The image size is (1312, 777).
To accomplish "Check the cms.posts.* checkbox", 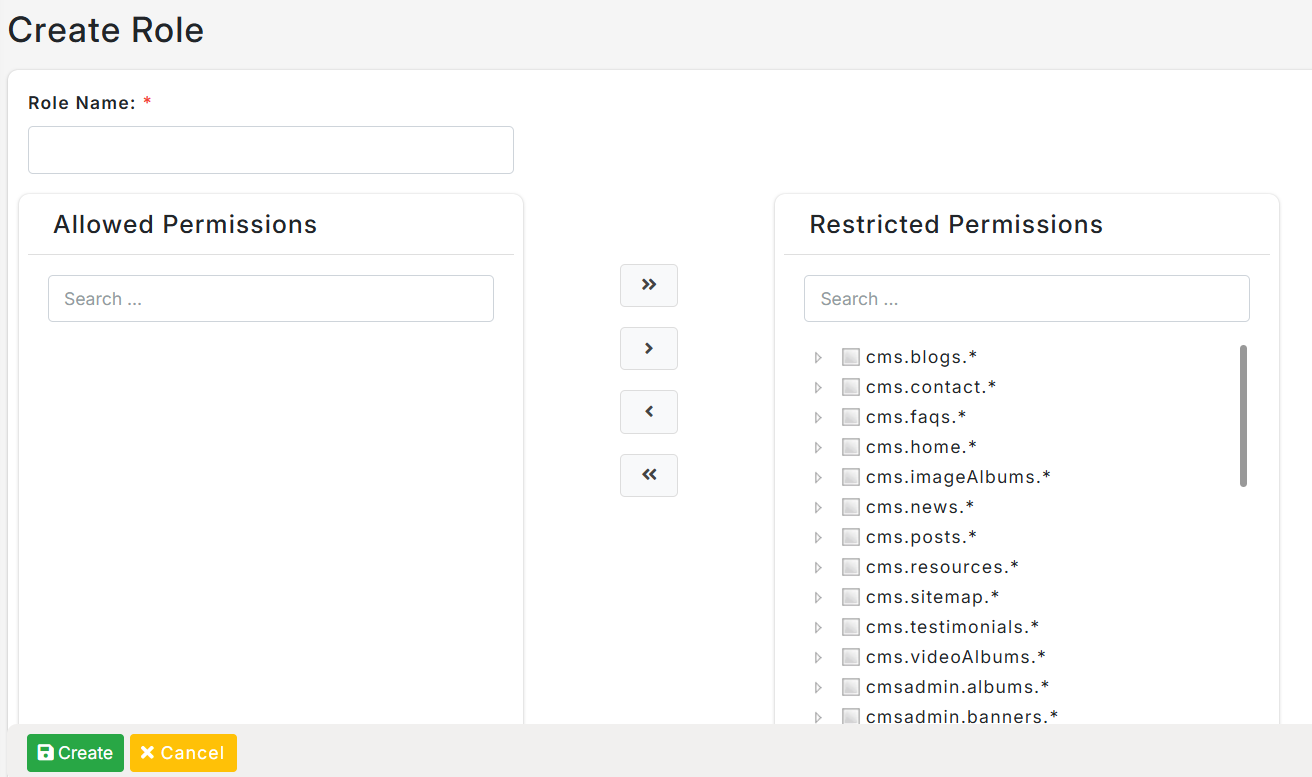I will pos(851,537).
